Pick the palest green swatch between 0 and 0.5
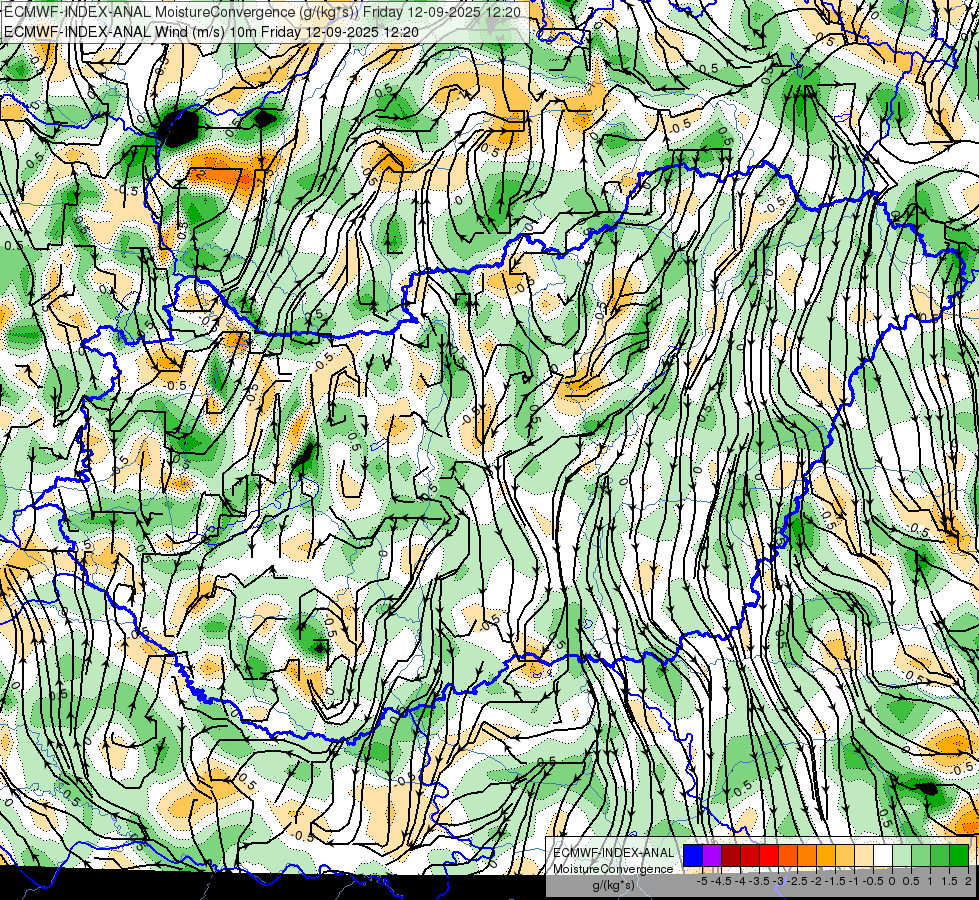 pos(902,856)
